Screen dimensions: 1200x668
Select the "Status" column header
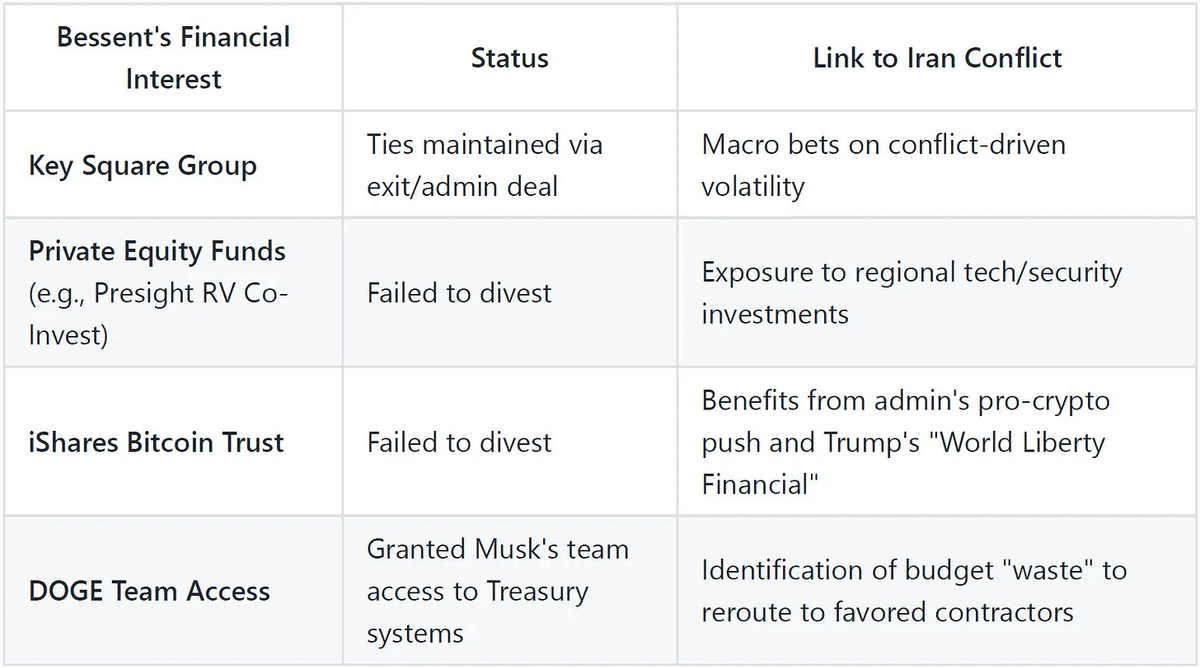click(x=509, y=58)
